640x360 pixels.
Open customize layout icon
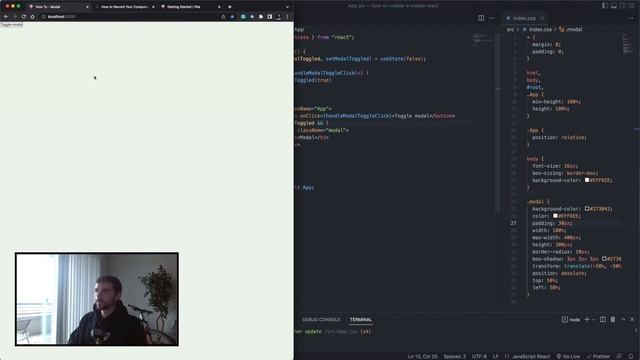click(632, 6)
